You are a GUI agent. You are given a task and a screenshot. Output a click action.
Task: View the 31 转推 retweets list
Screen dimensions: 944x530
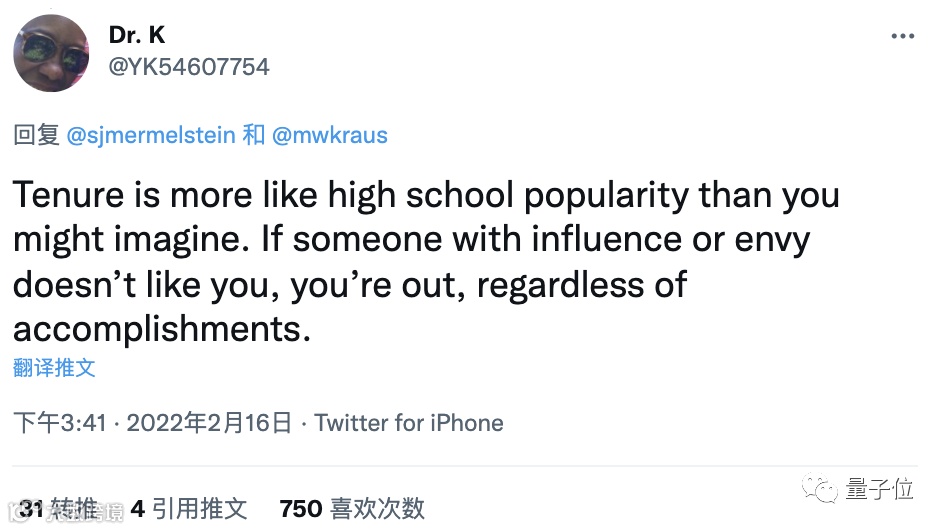coord(58,509)
